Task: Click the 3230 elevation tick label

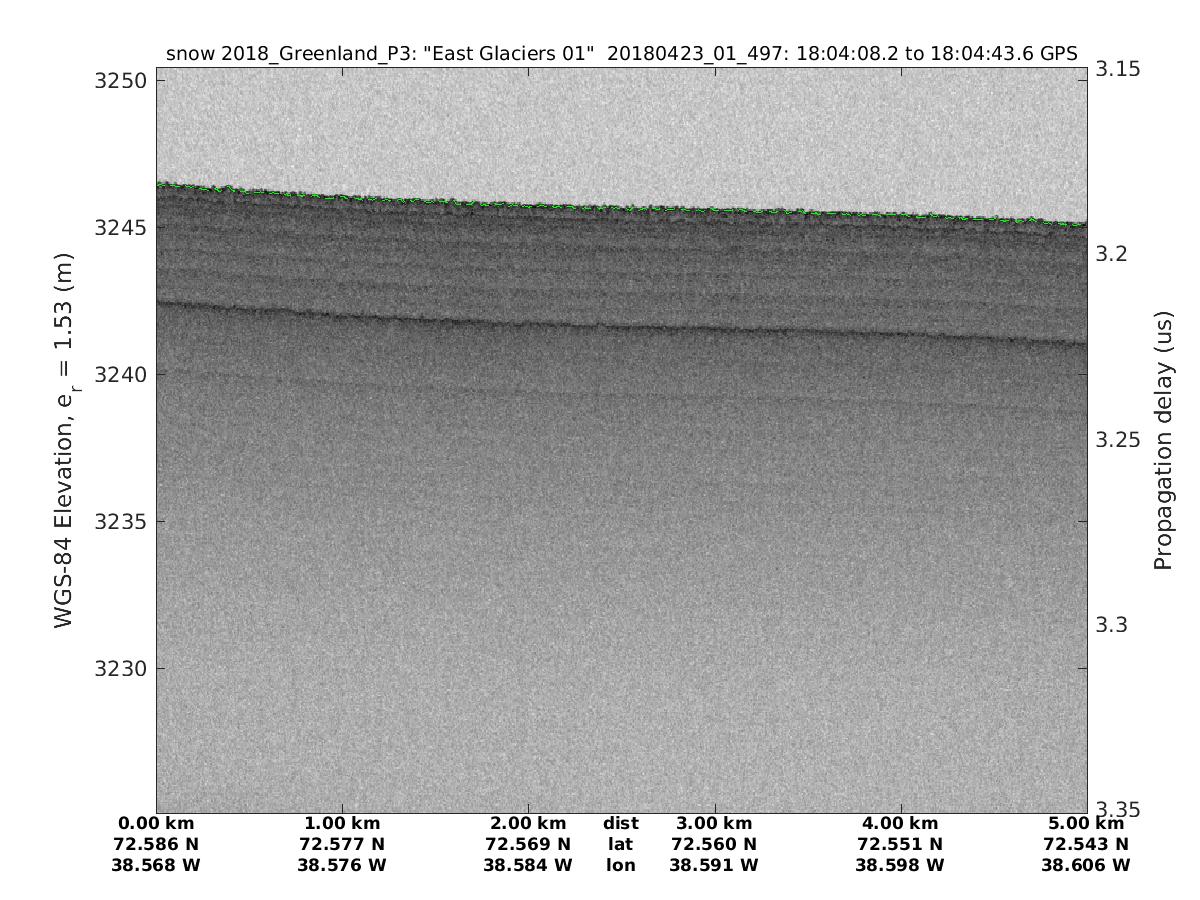Action: pos(119,669)
